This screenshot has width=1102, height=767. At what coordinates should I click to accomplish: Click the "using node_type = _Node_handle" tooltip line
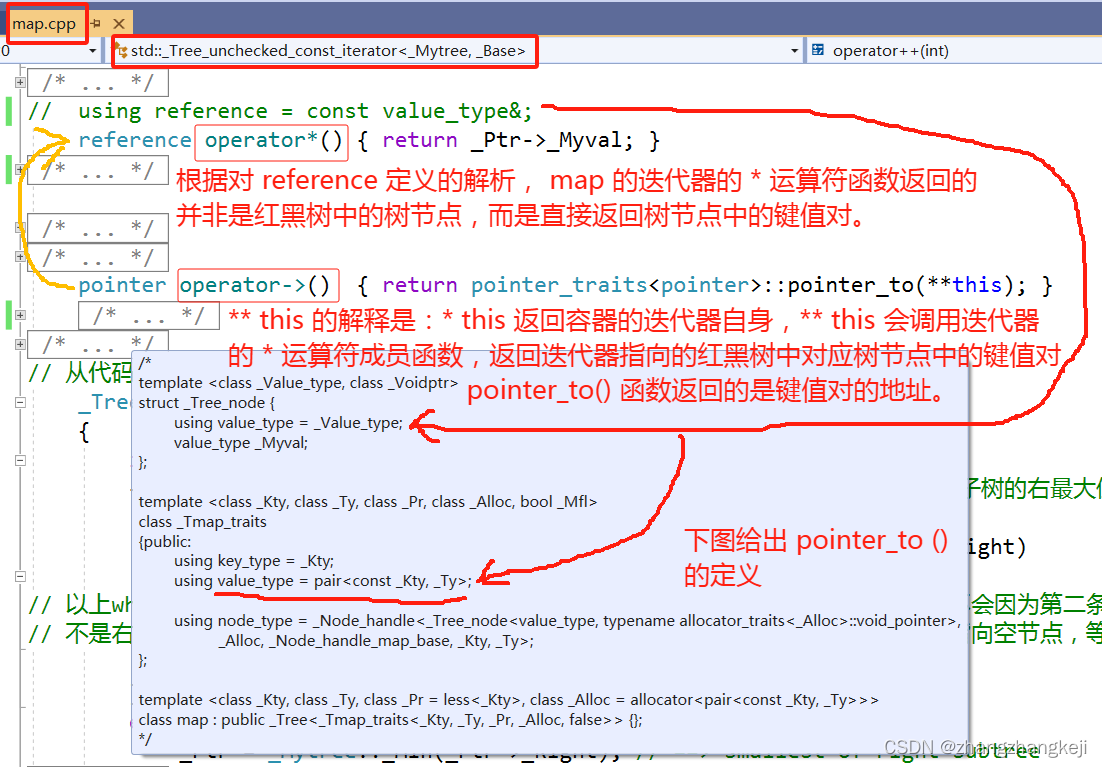click(566, 621)
